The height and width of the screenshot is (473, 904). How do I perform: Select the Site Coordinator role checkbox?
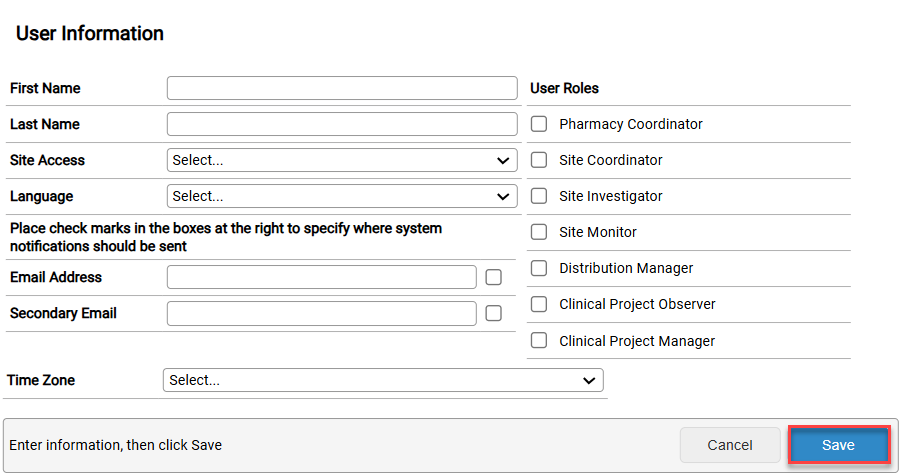click(539, 160)
